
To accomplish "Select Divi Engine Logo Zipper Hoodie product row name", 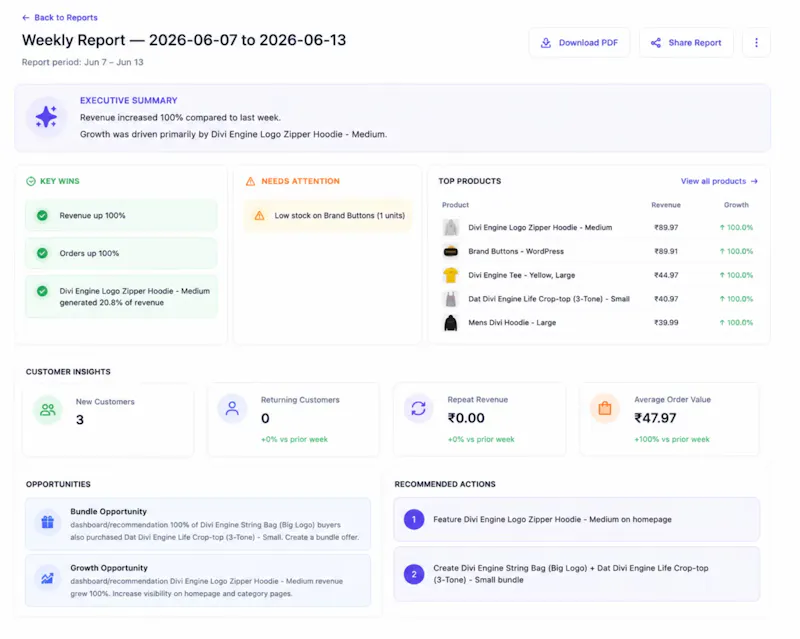I will click(540, 228).
